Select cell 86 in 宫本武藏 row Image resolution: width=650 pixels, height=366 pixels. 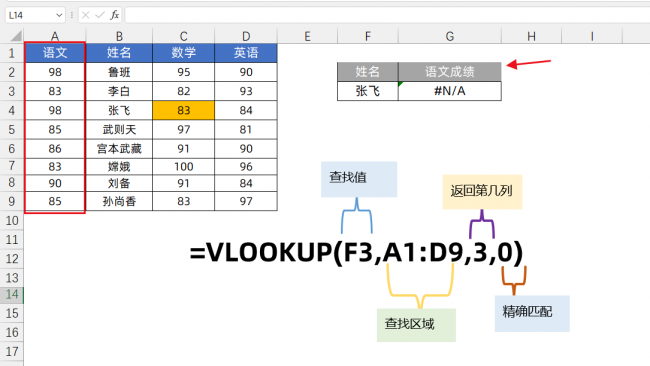[x=55, y=148]
